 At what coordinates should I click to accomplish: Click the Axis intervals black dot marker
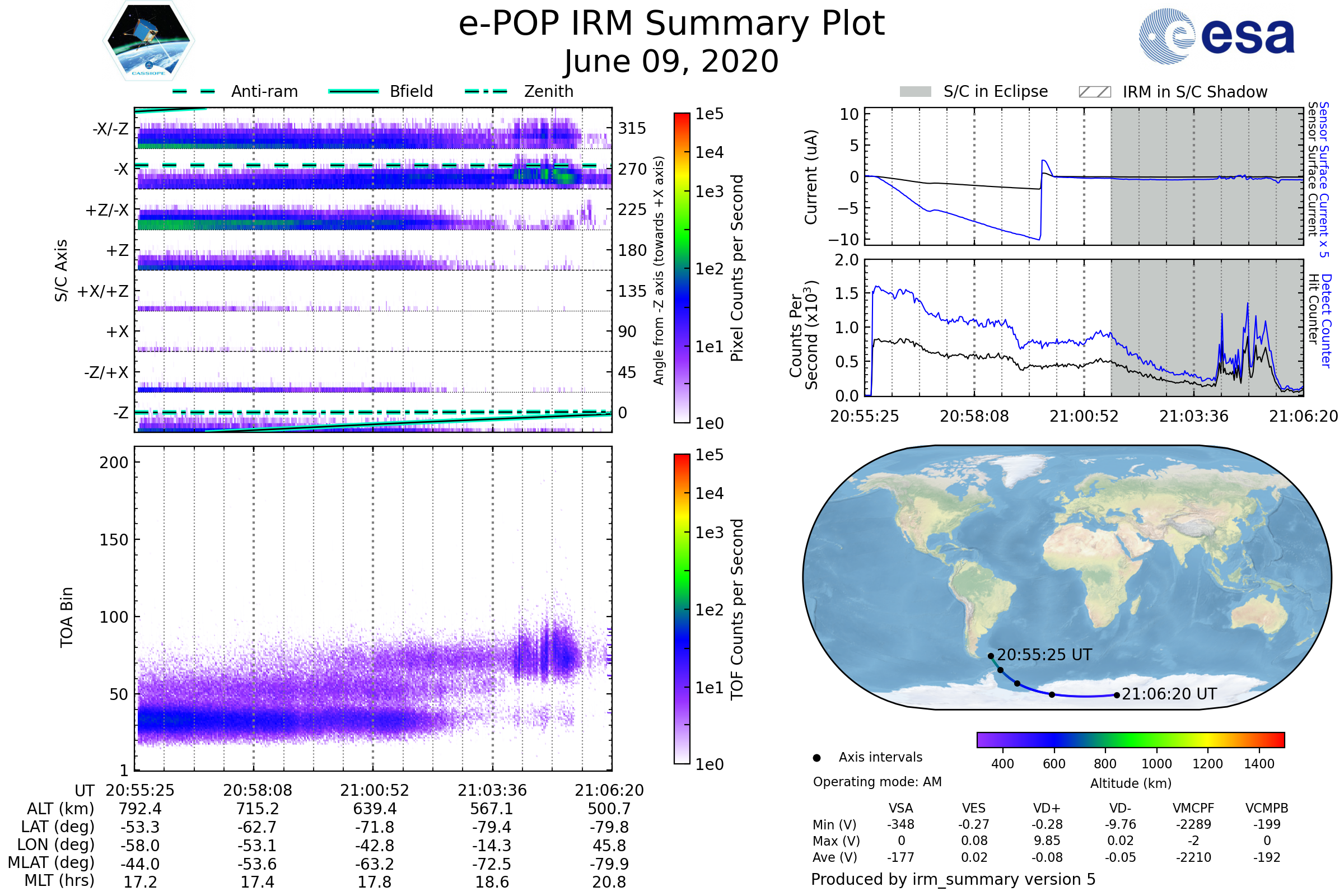click(x=816, y=758)
